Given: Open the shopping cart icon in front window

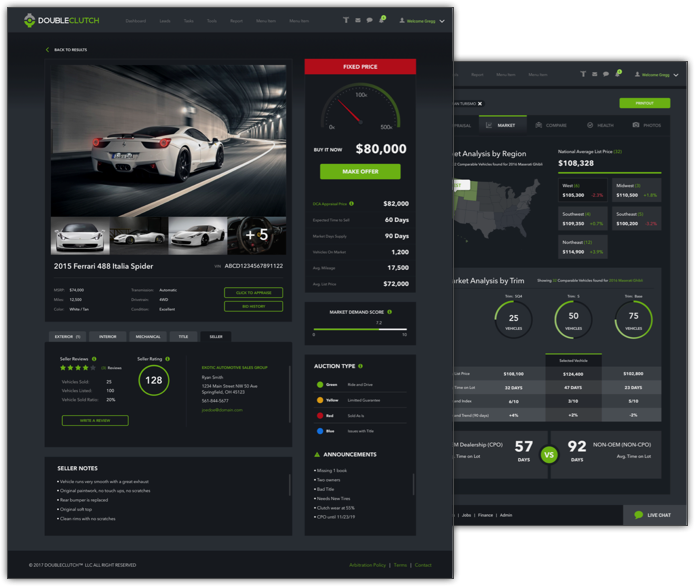Looking at the screenshot, I should [382, 20].
